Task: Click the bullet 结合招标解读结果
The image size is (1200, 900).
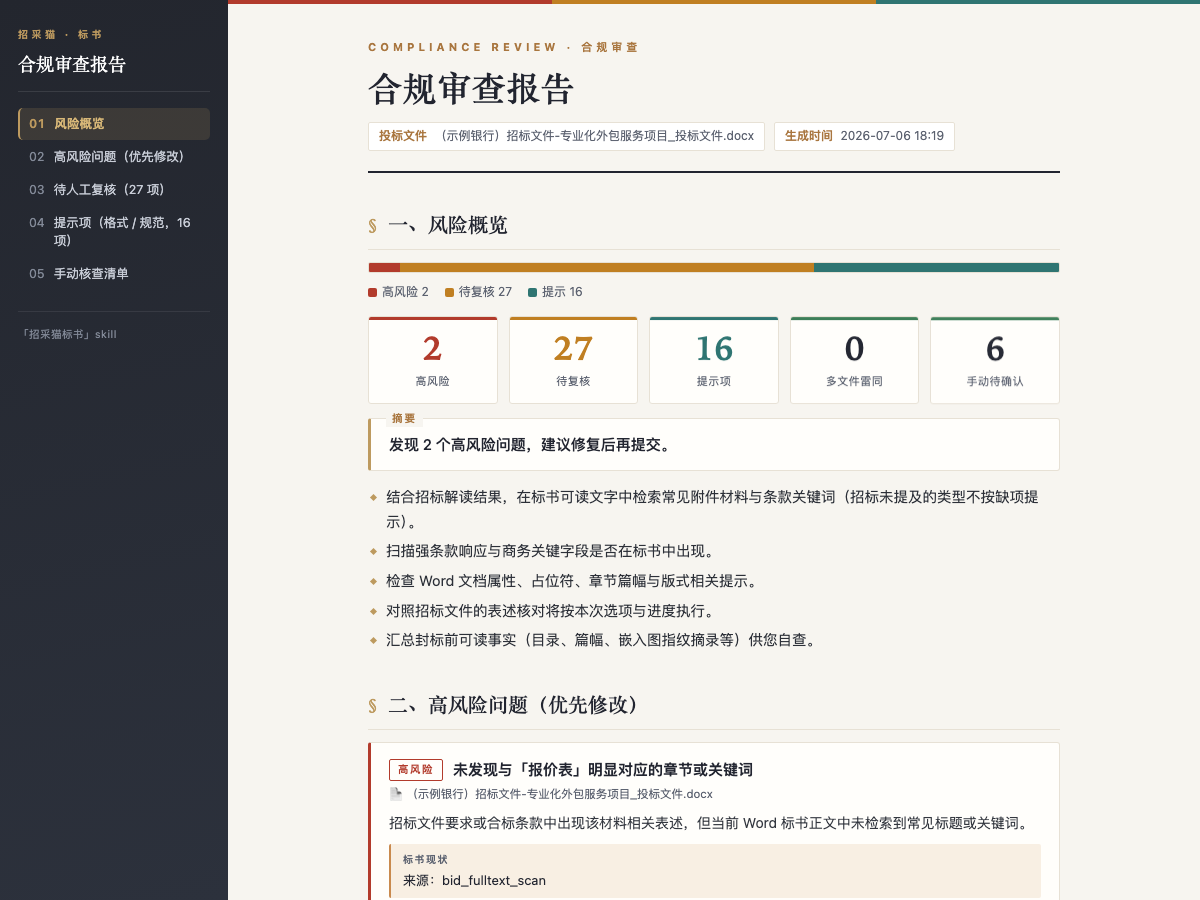Action: pyautogui.click(x=712, y=509)
